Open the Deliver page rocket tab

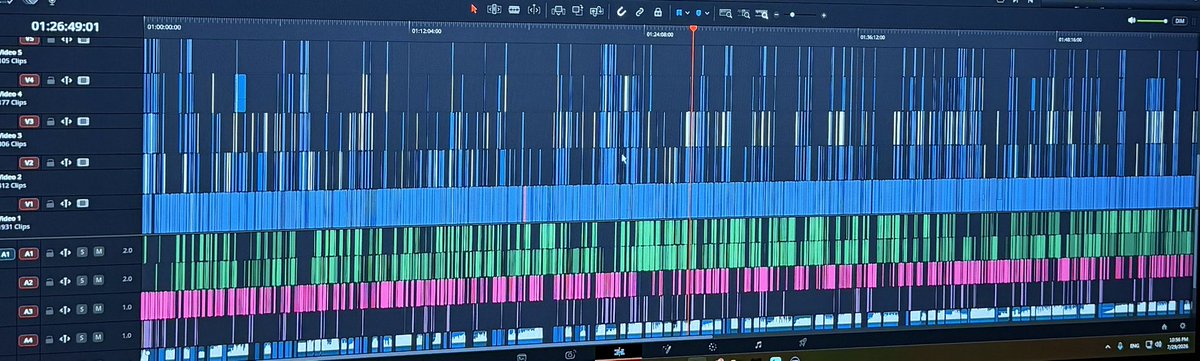803,342
